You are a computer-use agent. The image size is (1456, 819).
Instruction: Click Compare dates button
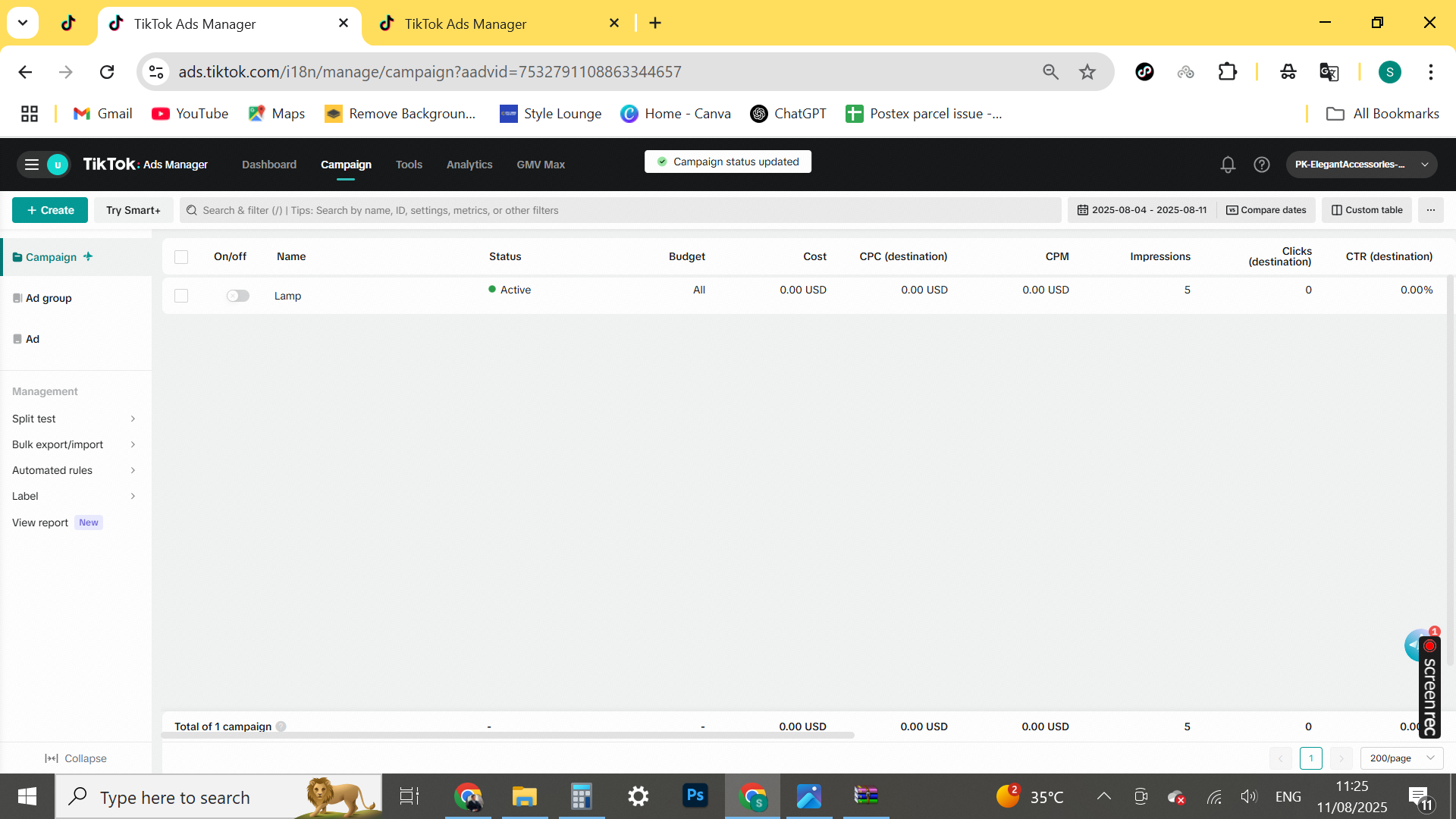[x=1266, y=210]
